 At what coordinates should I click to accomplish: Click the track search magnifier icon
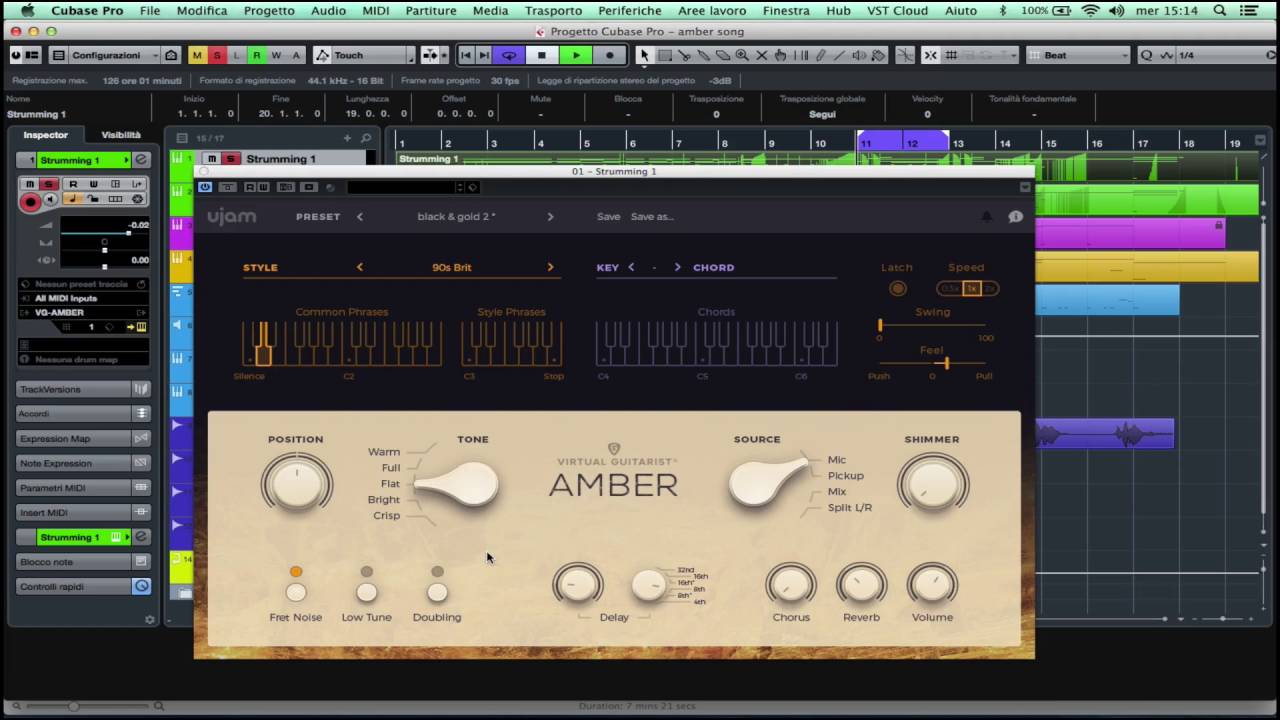[366, 138]
